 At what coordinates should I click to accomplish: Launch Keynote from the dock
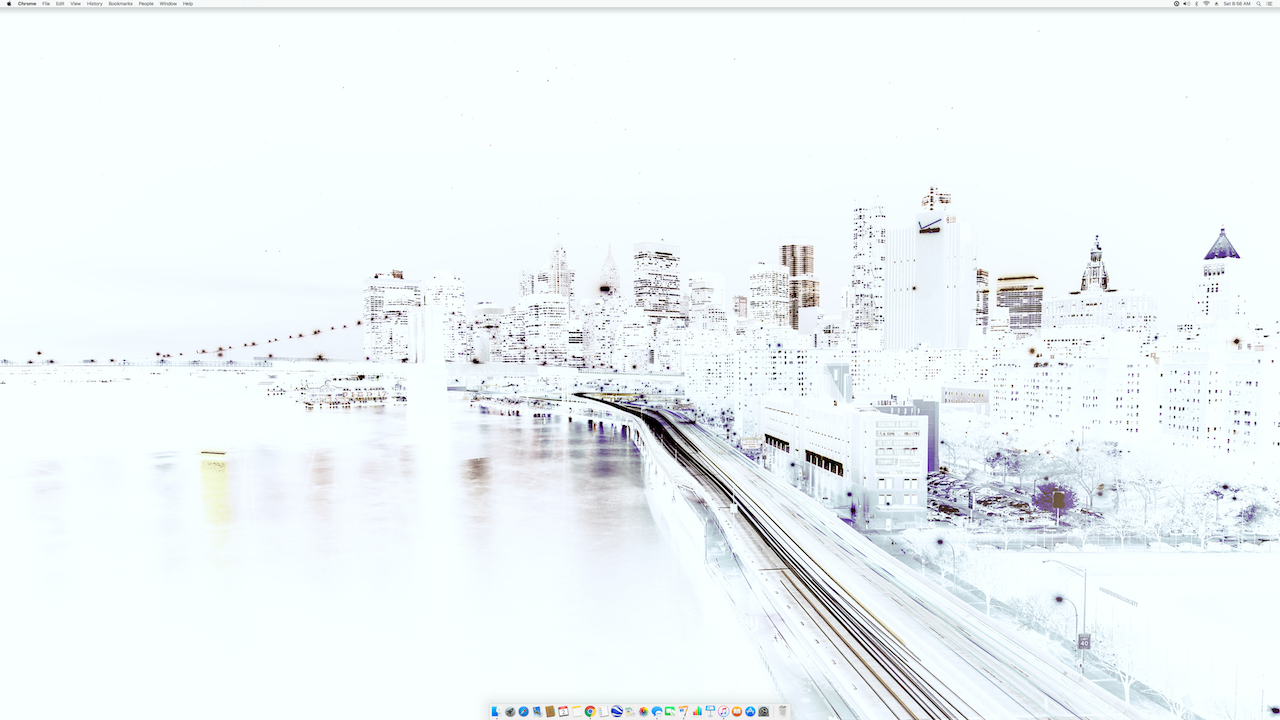(x=710, y=711)
